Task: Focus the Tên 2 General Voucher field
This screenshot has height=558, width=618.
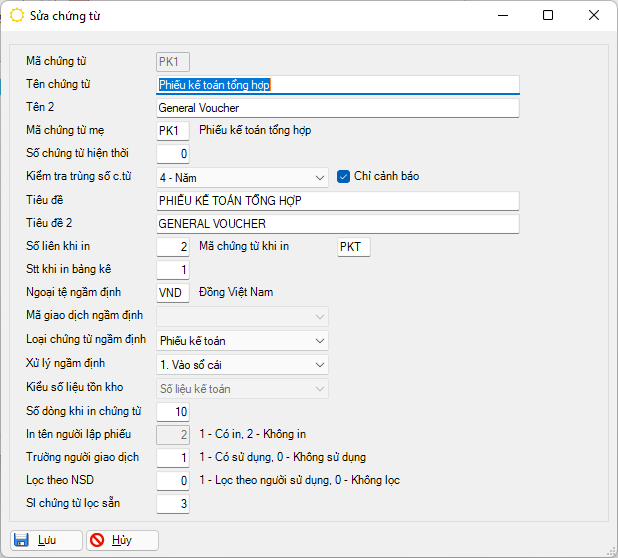Action: [x=338, y=108]
